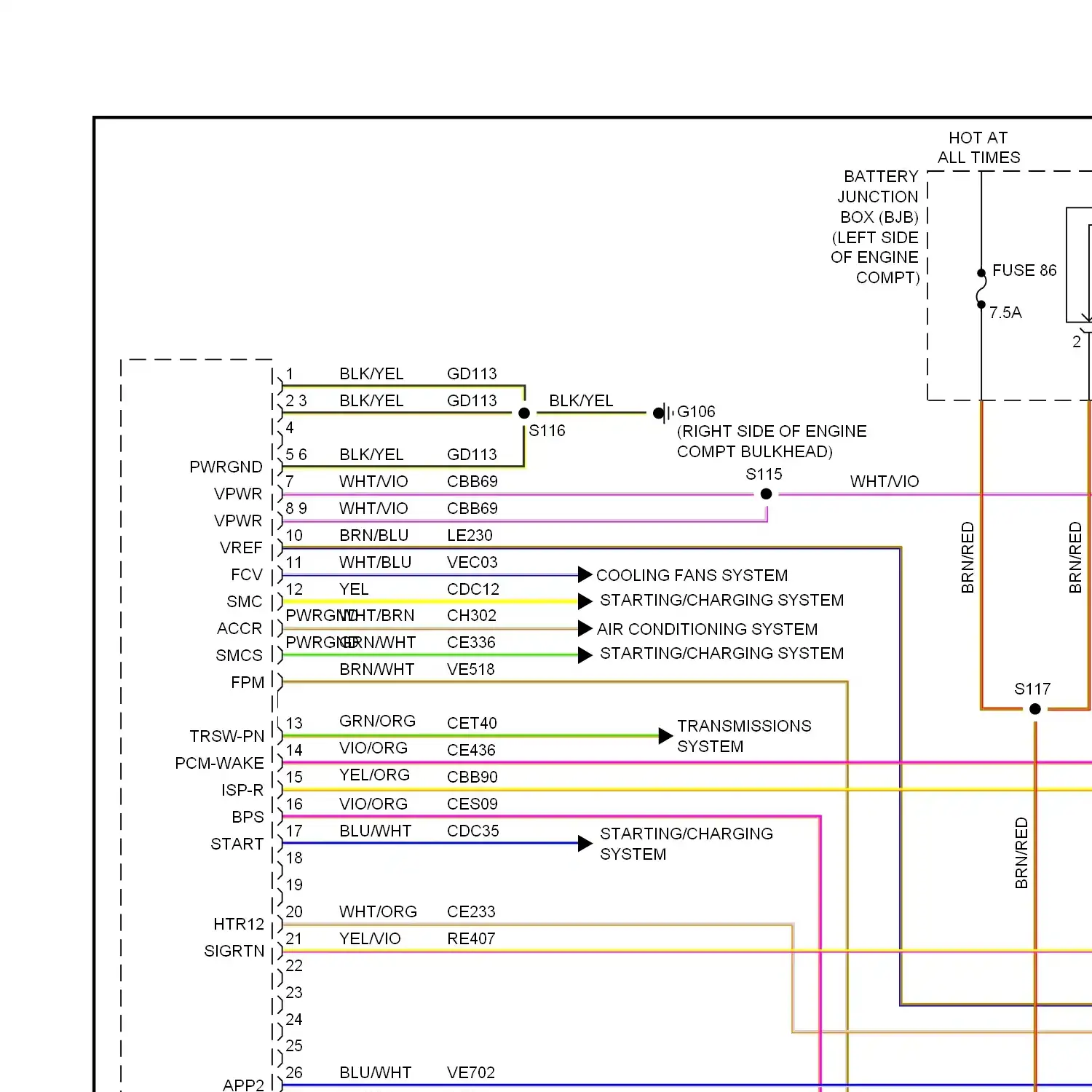Select the ACCR pin label
Screen dimensions: 1092x1092
pyautogui.click(x=240, y=628)
